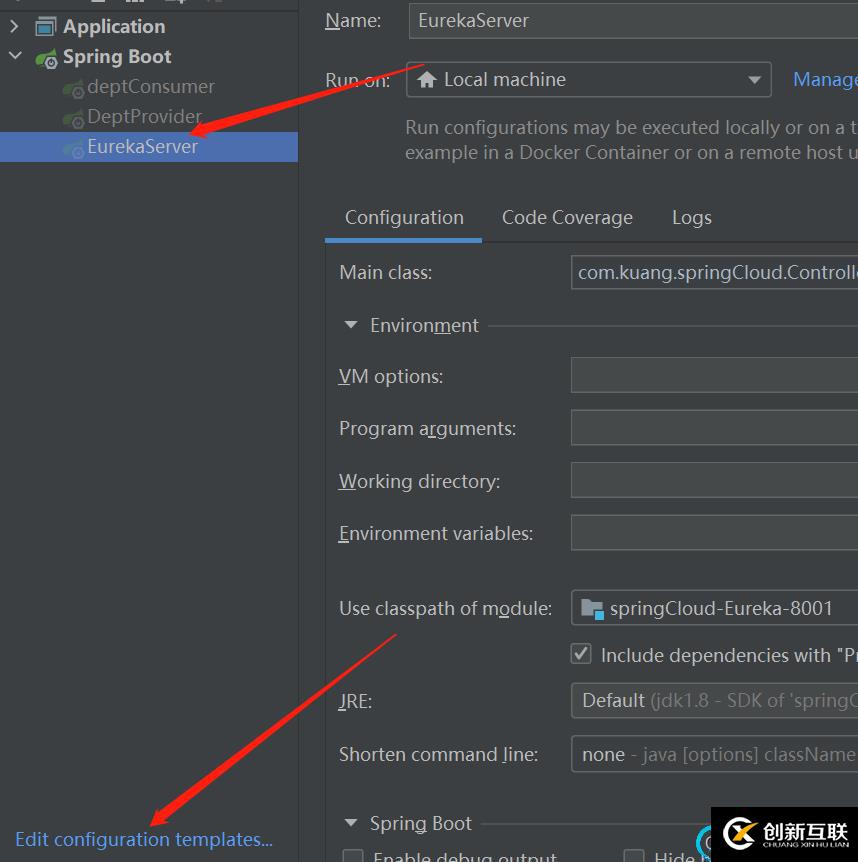
Task: Click the home icon beside Local machine
Action: tap(427, 80)
